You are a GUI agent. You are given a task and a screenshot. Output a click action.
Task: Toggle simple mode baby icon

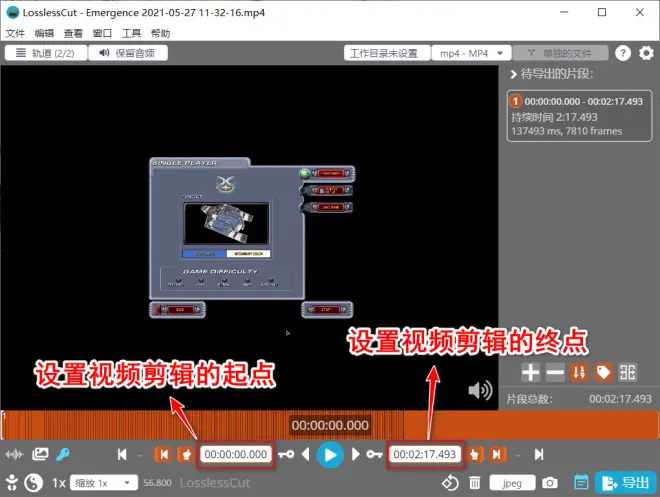coord(12,482)
